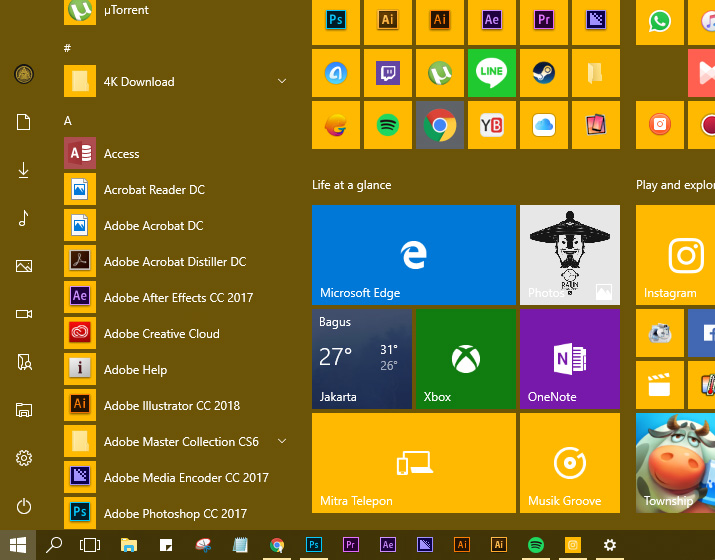Launch the Xbox tile
This screenshot has width=715, height=560.
(x=464, y=359)
